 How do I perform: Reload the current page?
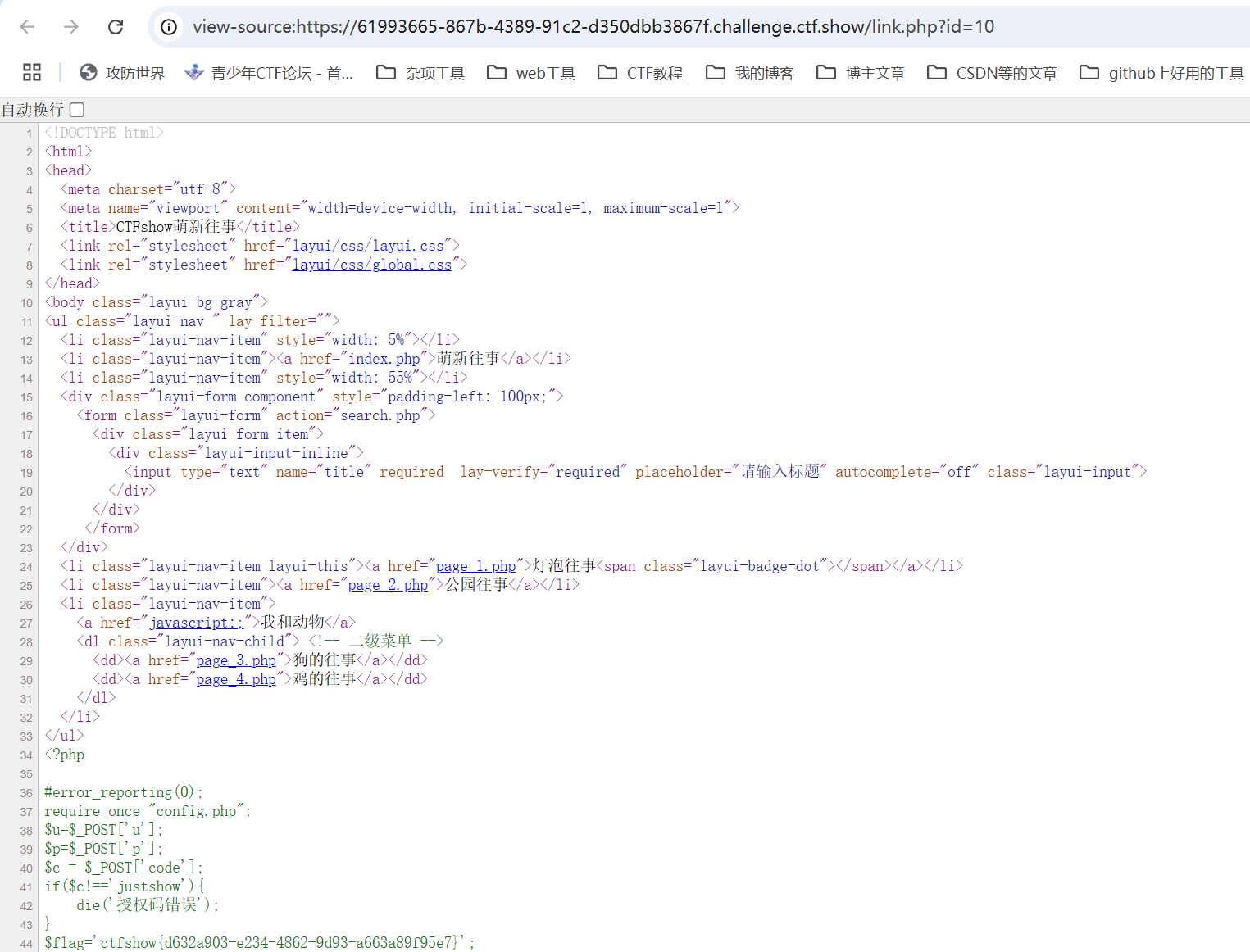(116, 27)
